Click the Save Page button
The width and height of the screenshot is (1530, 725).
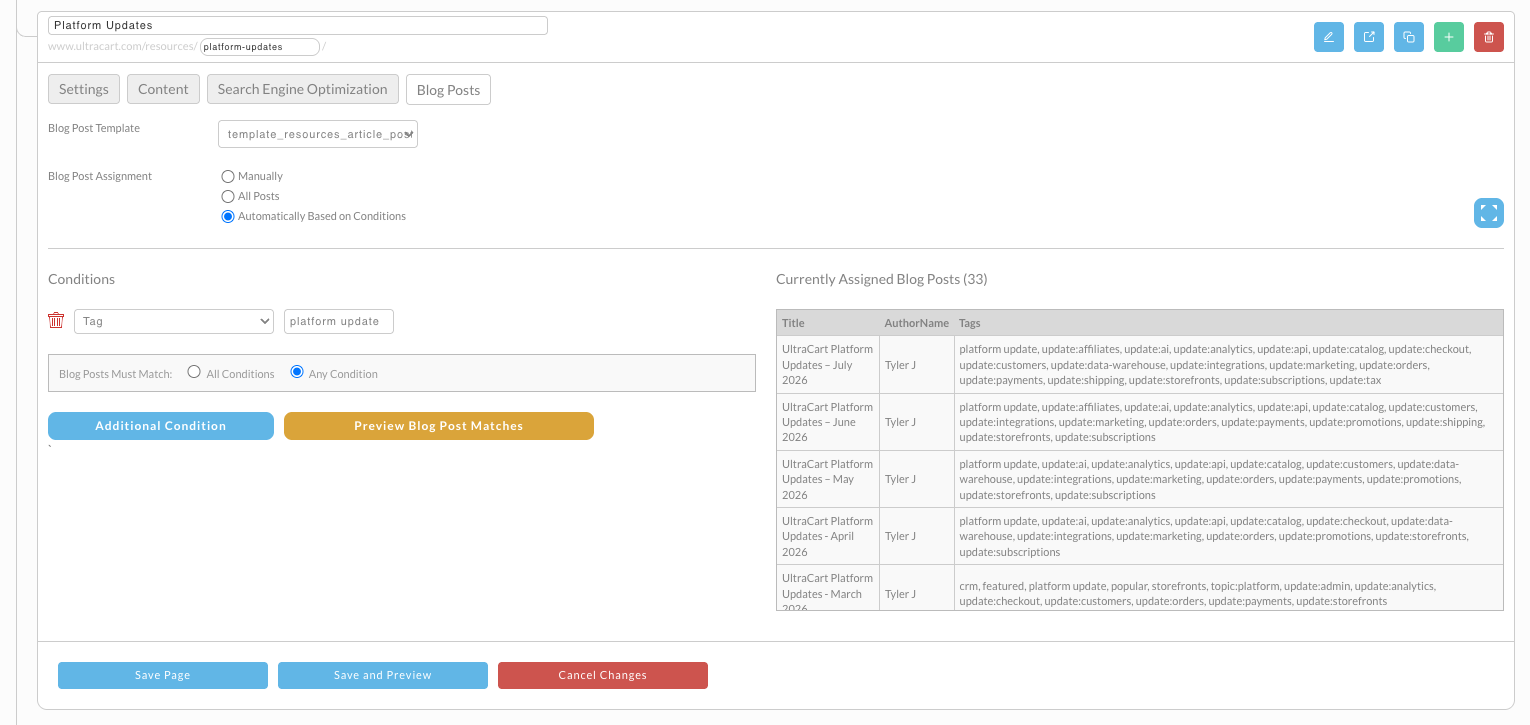click(x=163, y=675)
